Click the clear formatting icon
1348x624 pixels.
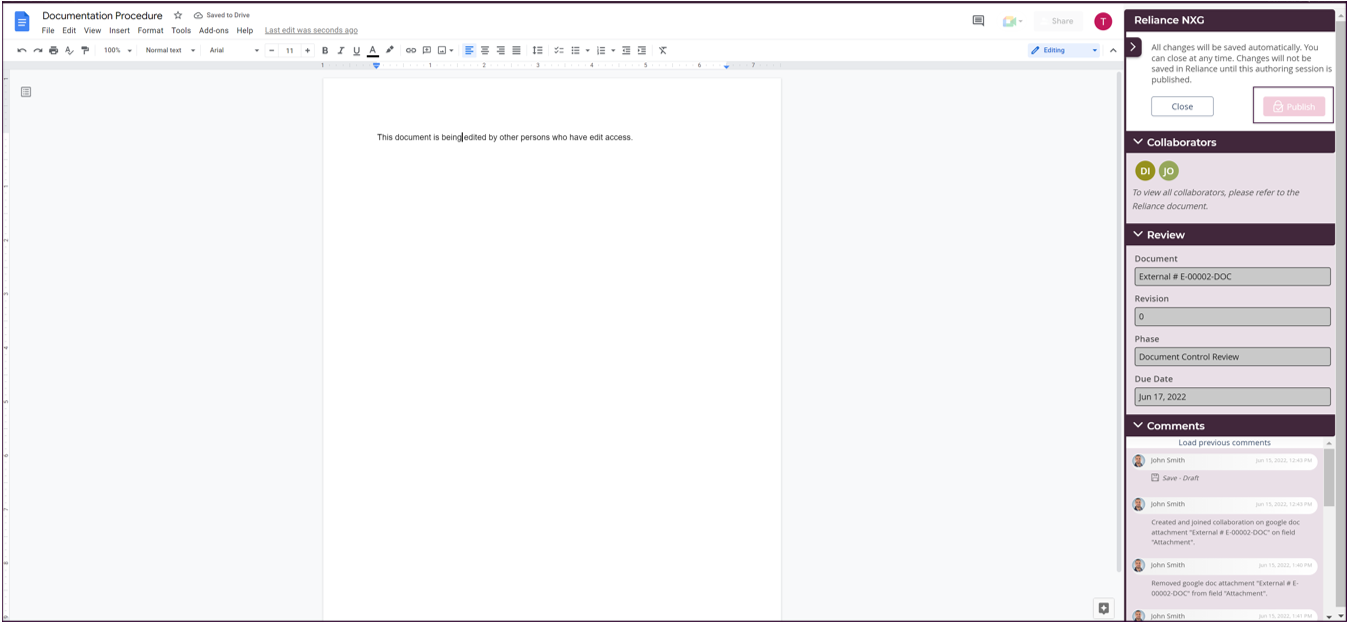click(x=662, y=50)
